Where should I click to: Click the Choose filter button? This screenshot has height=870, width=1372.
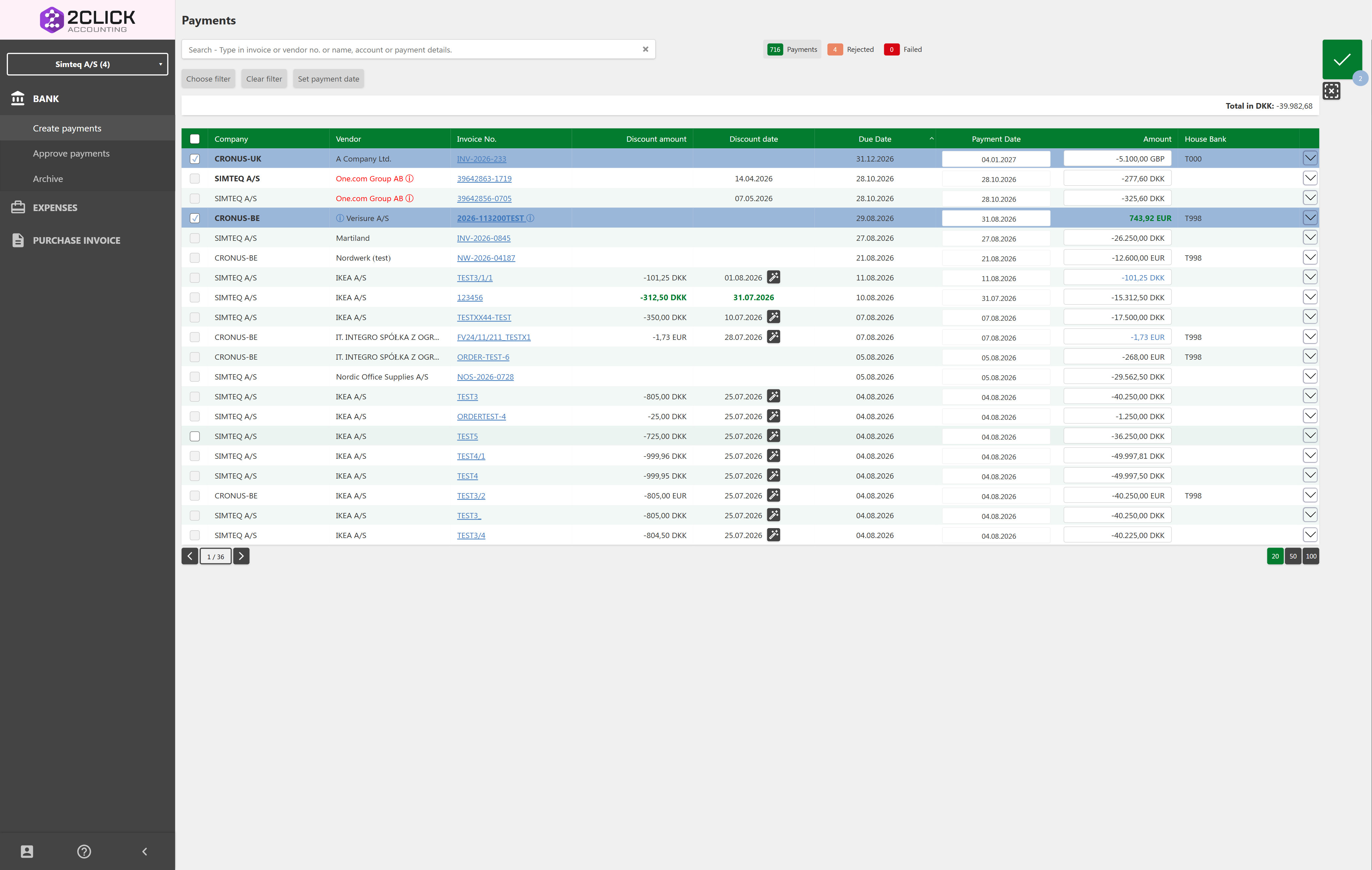click(x=208, y=79)
